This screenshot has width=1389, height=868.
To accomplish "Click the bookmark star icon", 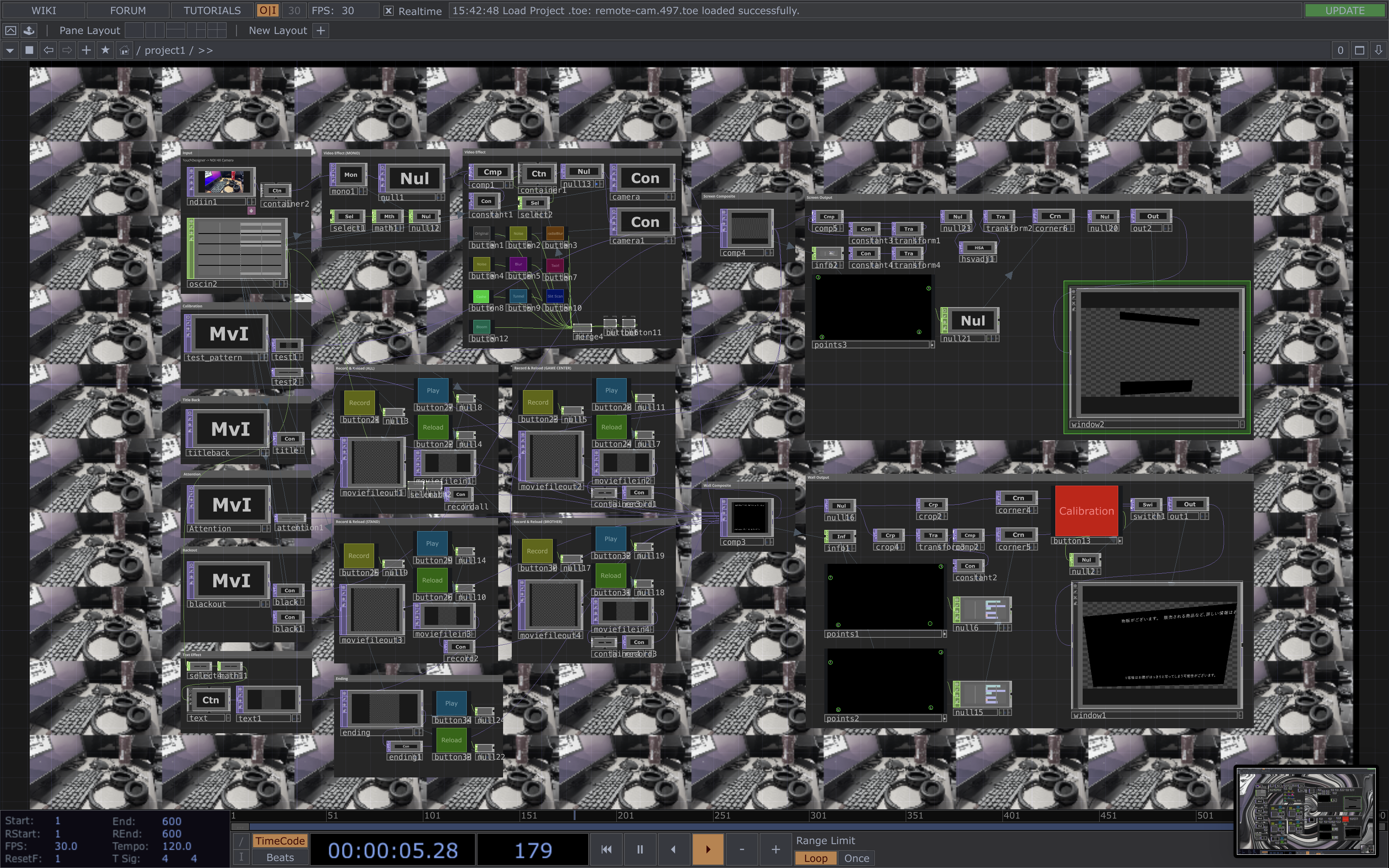I will click(x=105, y=50).
